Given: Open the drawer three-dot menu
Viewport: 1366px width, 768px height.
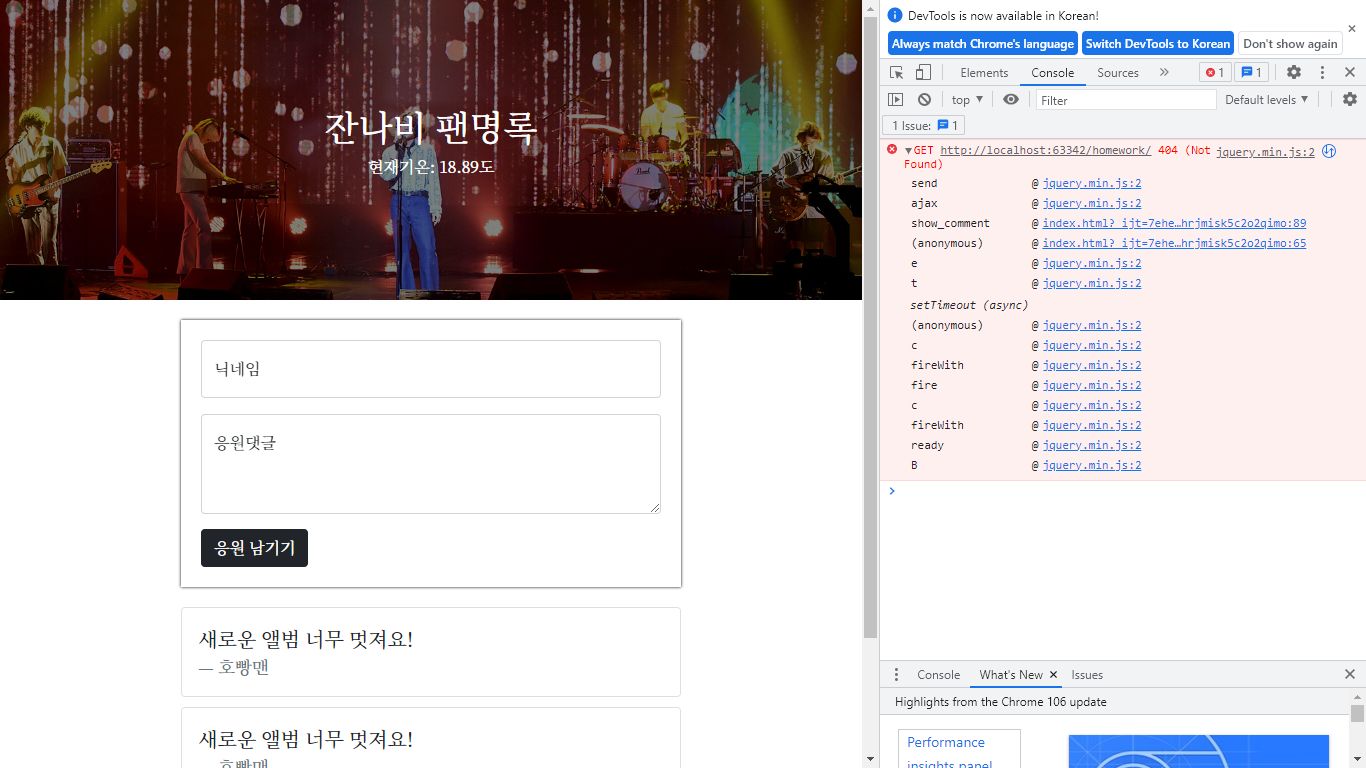Looking at the screenshot, I should click(x=896, y=675).
